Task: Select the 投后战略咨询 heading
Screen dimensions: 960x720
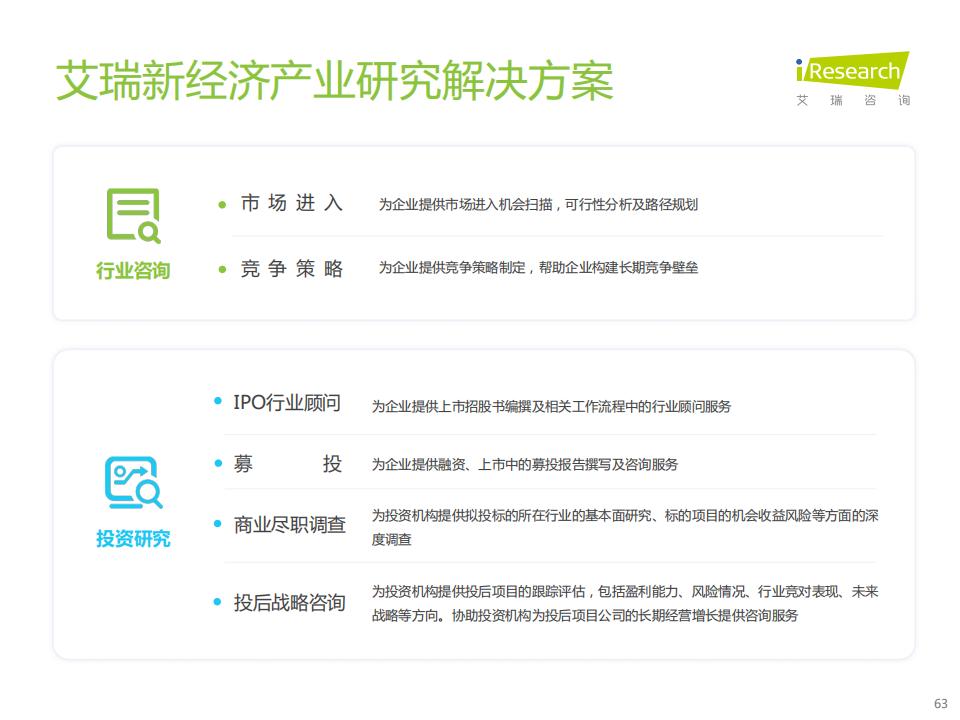Action: (x=289, y=603)
